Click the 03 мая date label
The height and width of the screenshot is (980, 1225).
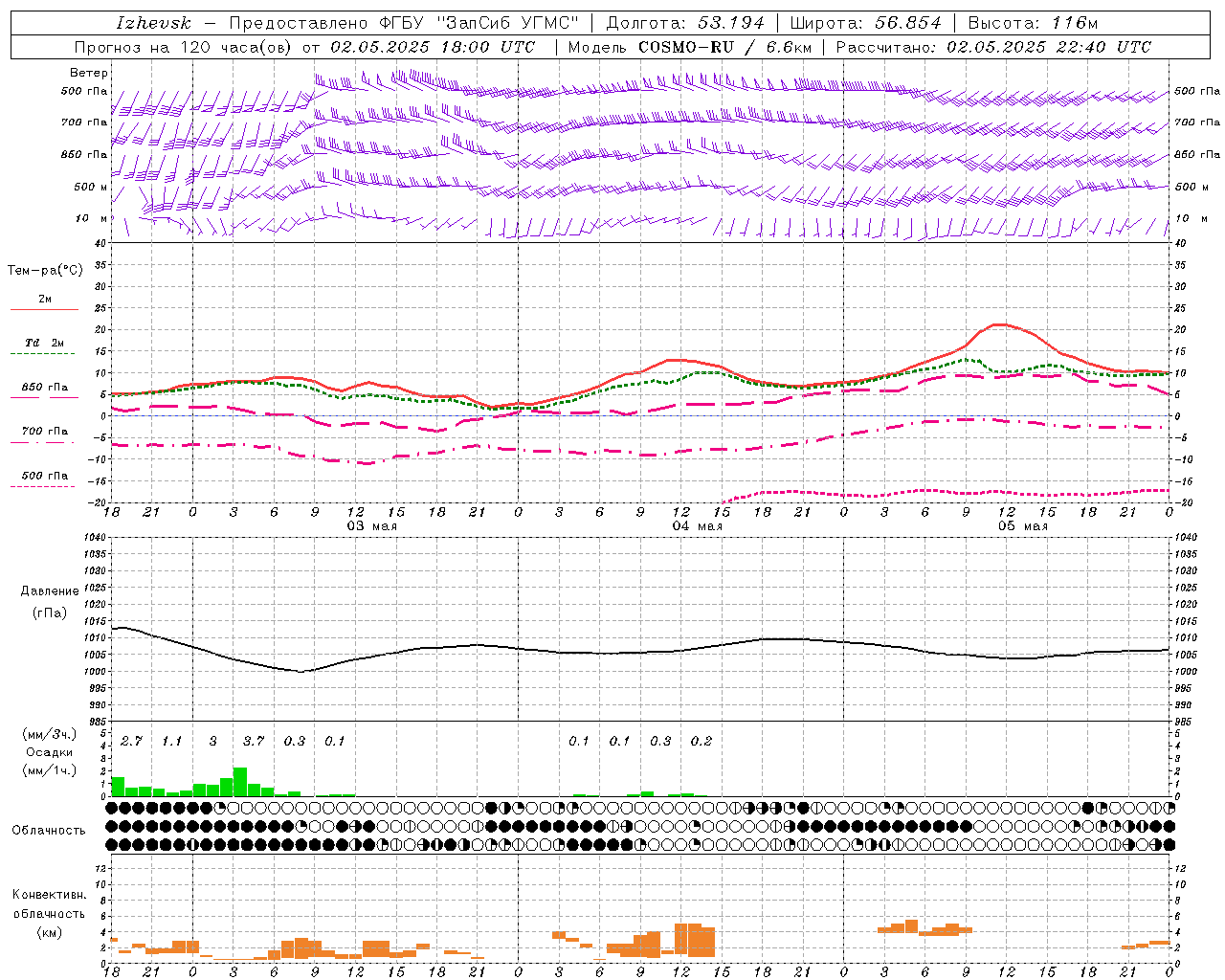pos(371,526)
